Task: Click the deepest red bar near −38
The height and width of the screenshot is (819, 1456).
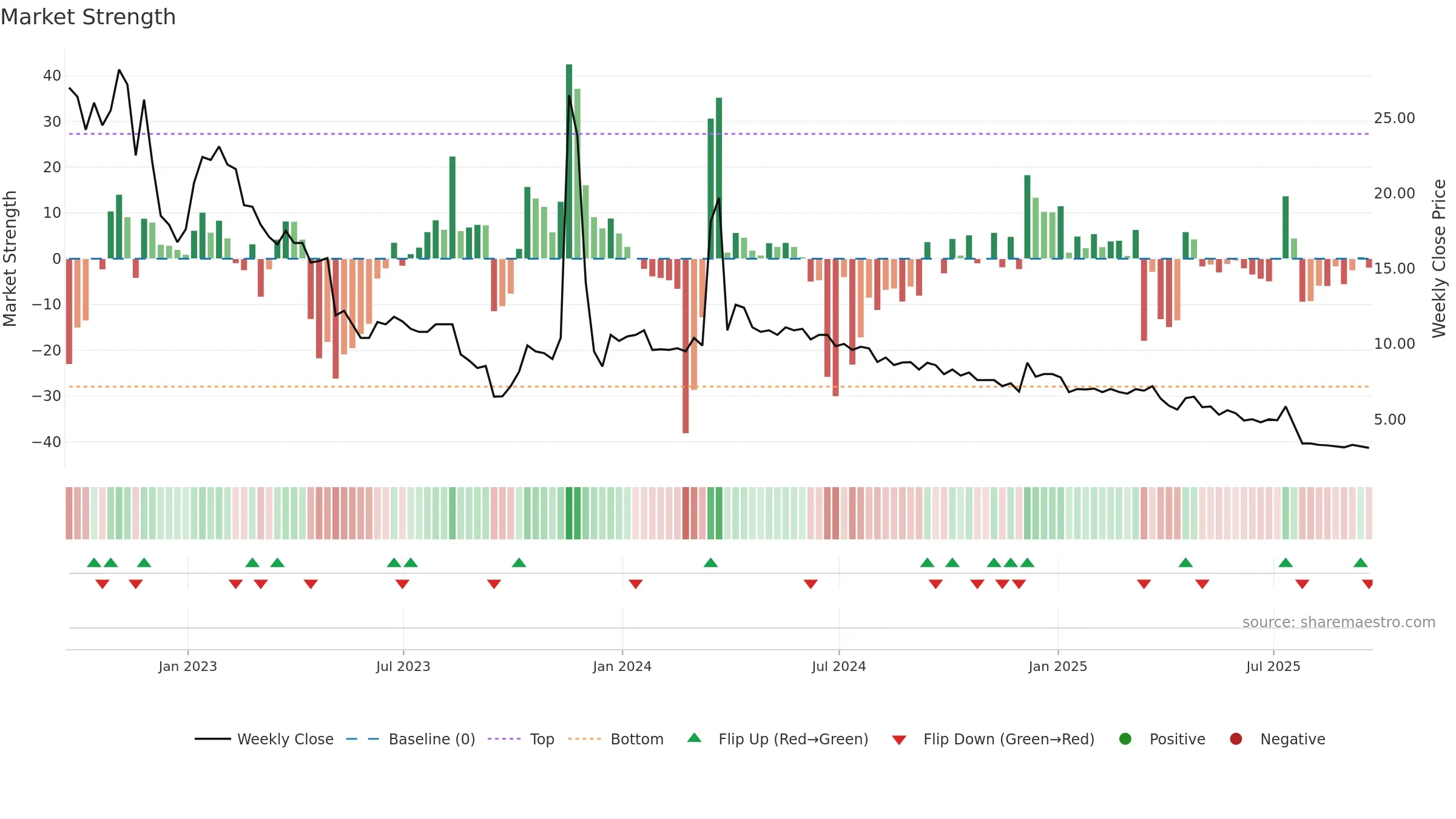Action: 686,346
